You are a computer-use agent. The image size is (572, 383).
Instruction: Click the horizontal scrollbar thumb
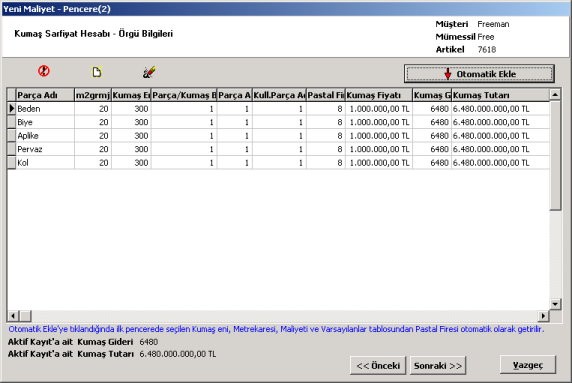pyautogui.click(x=25, y=316)
